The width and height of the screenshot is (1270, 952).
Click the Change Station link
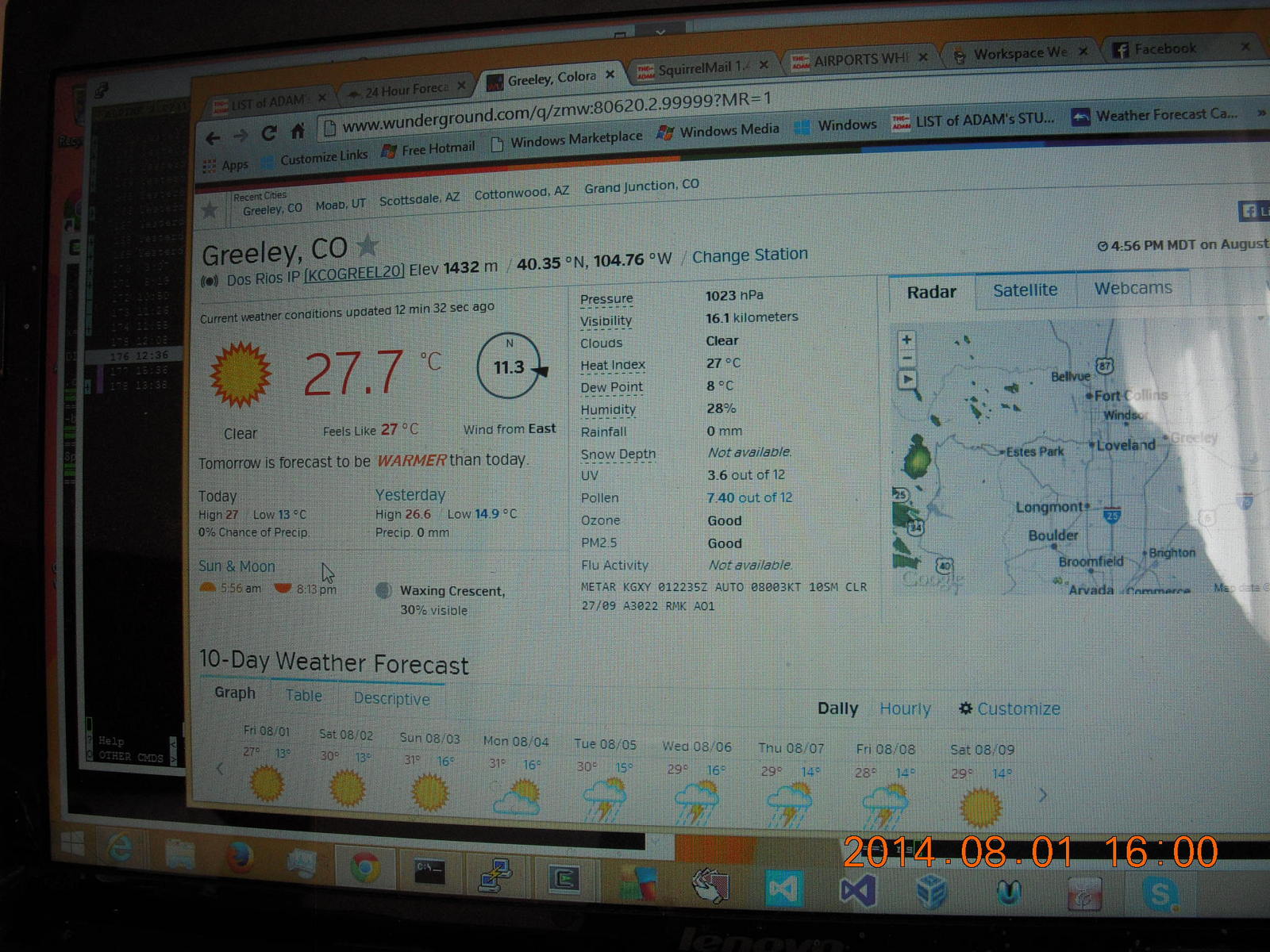pos(749,255)
